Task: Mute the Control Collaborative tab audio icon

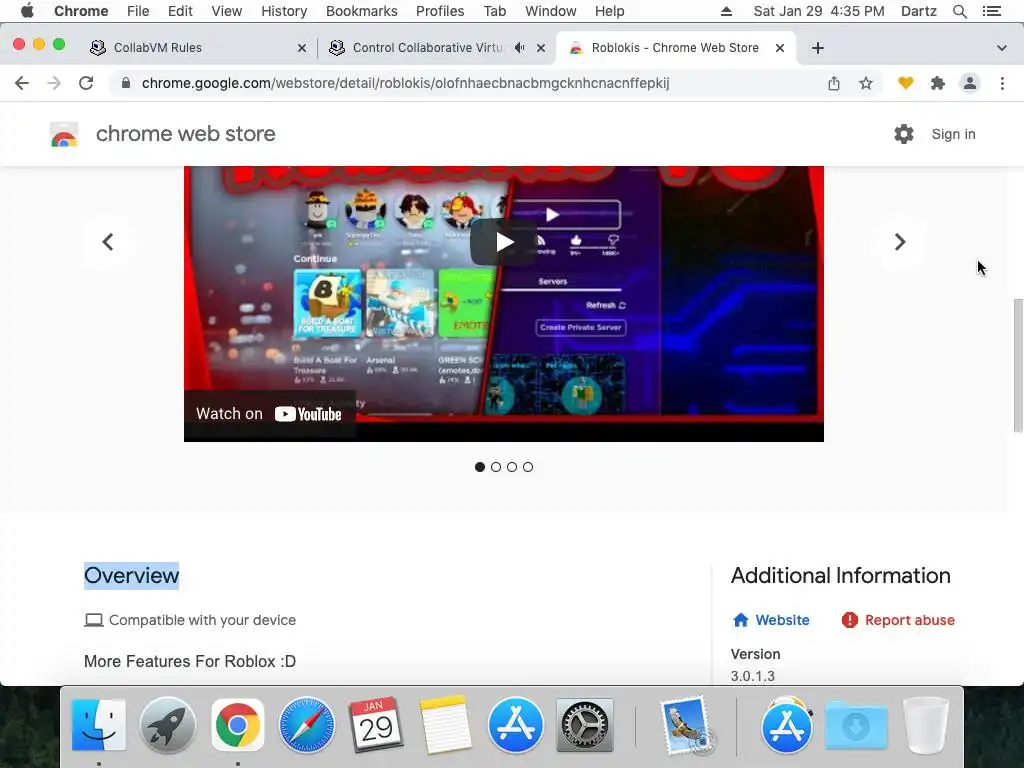Action: 519,48
